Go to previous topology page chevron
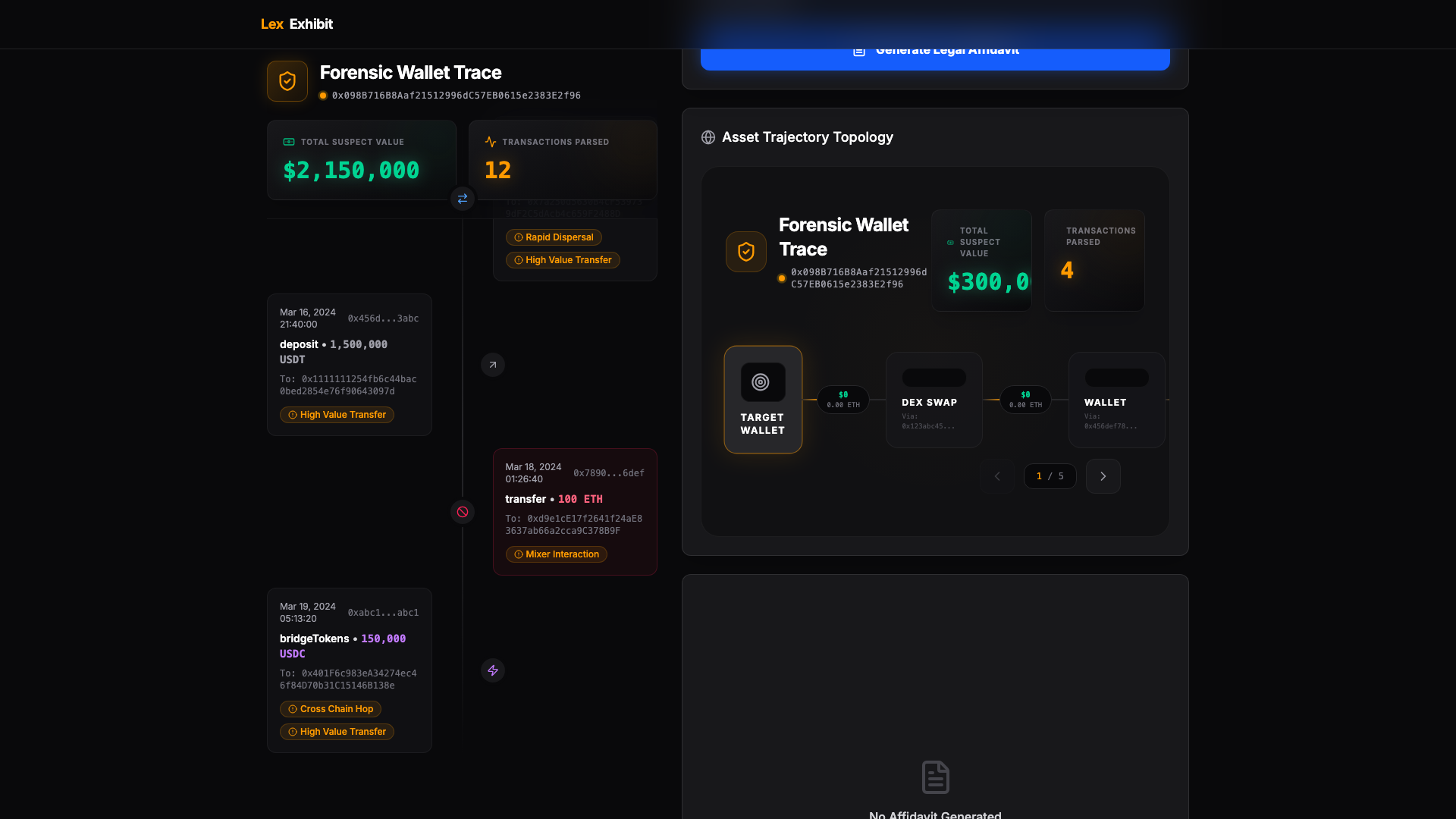 click(997, 476)
